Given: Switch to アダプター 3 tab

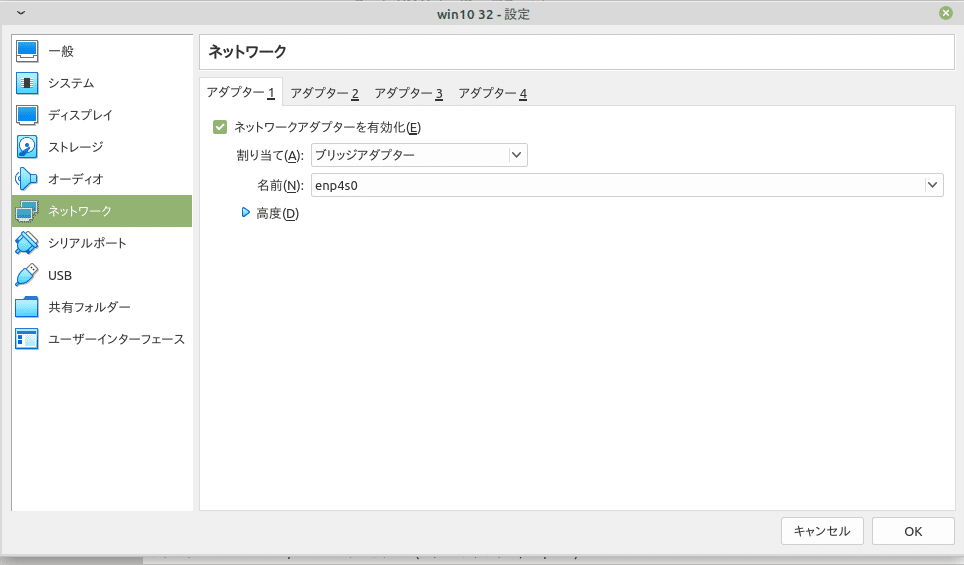Looking at the screenshot, I should pos(408,93).
